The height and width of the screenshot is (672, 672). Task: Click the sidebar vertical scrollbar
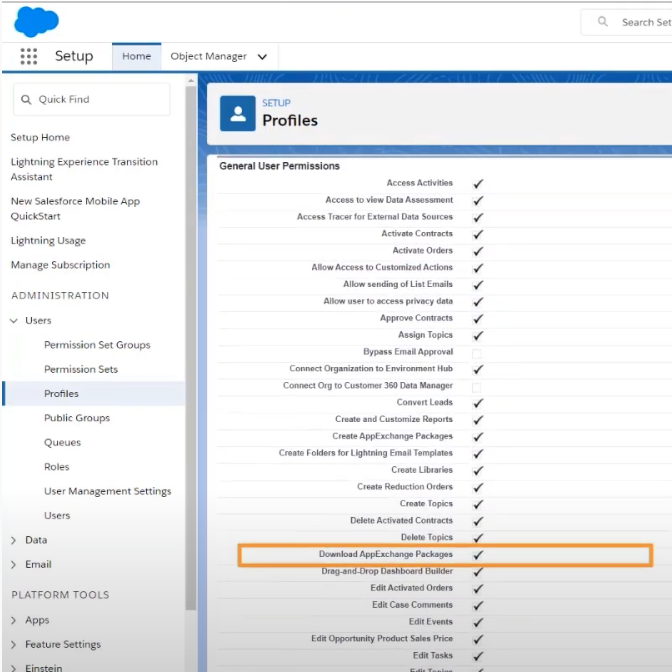[191, 347]
